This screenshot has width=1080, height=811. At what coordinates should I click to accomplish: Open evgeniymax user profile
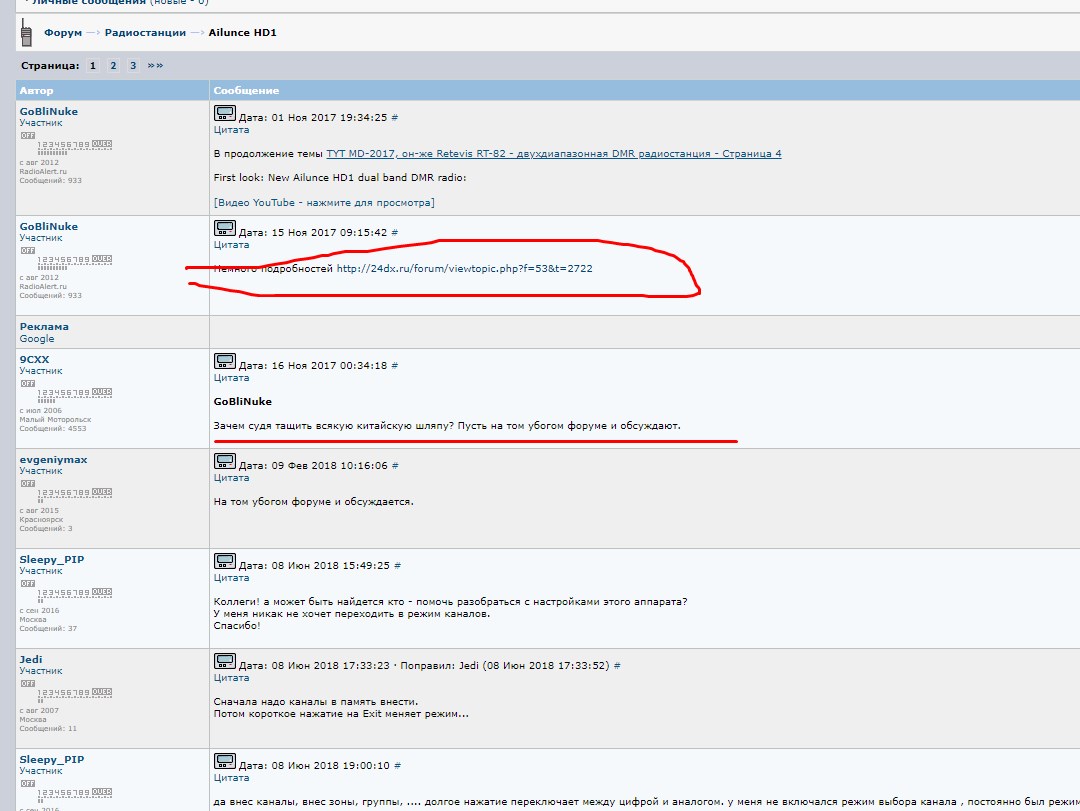pyautogui.click(x=53, y=460)
